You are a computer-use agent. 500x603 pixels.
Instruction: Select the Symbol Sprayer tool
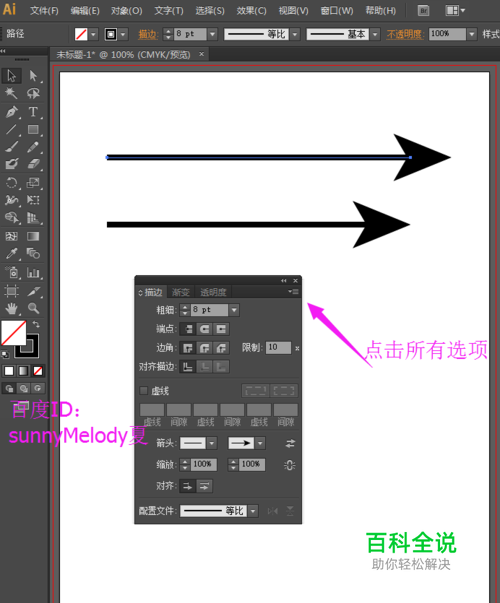click(12, 273)
